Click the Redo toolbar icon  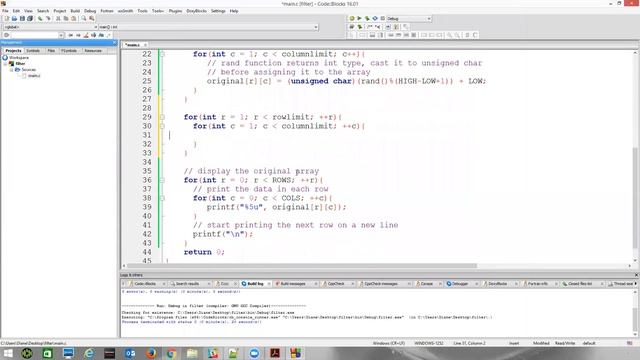click(x=48, y=18)
